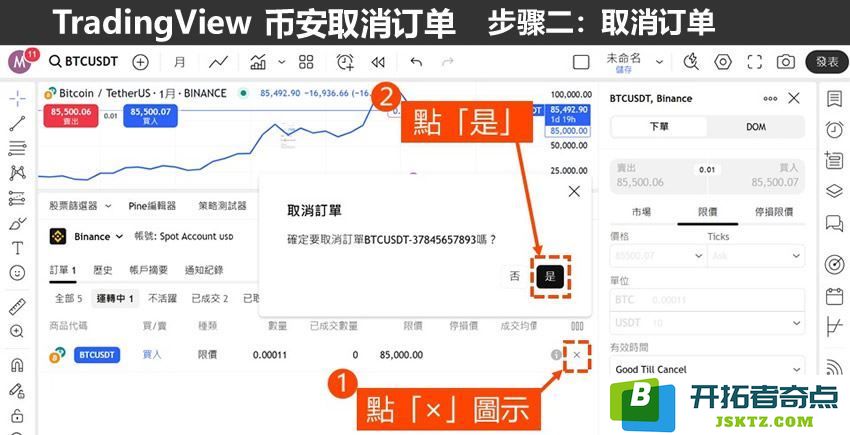The height and width of the screenshot is (435, 850).
Task: Open the quick search lightning icon
Action: click(691, 62)
